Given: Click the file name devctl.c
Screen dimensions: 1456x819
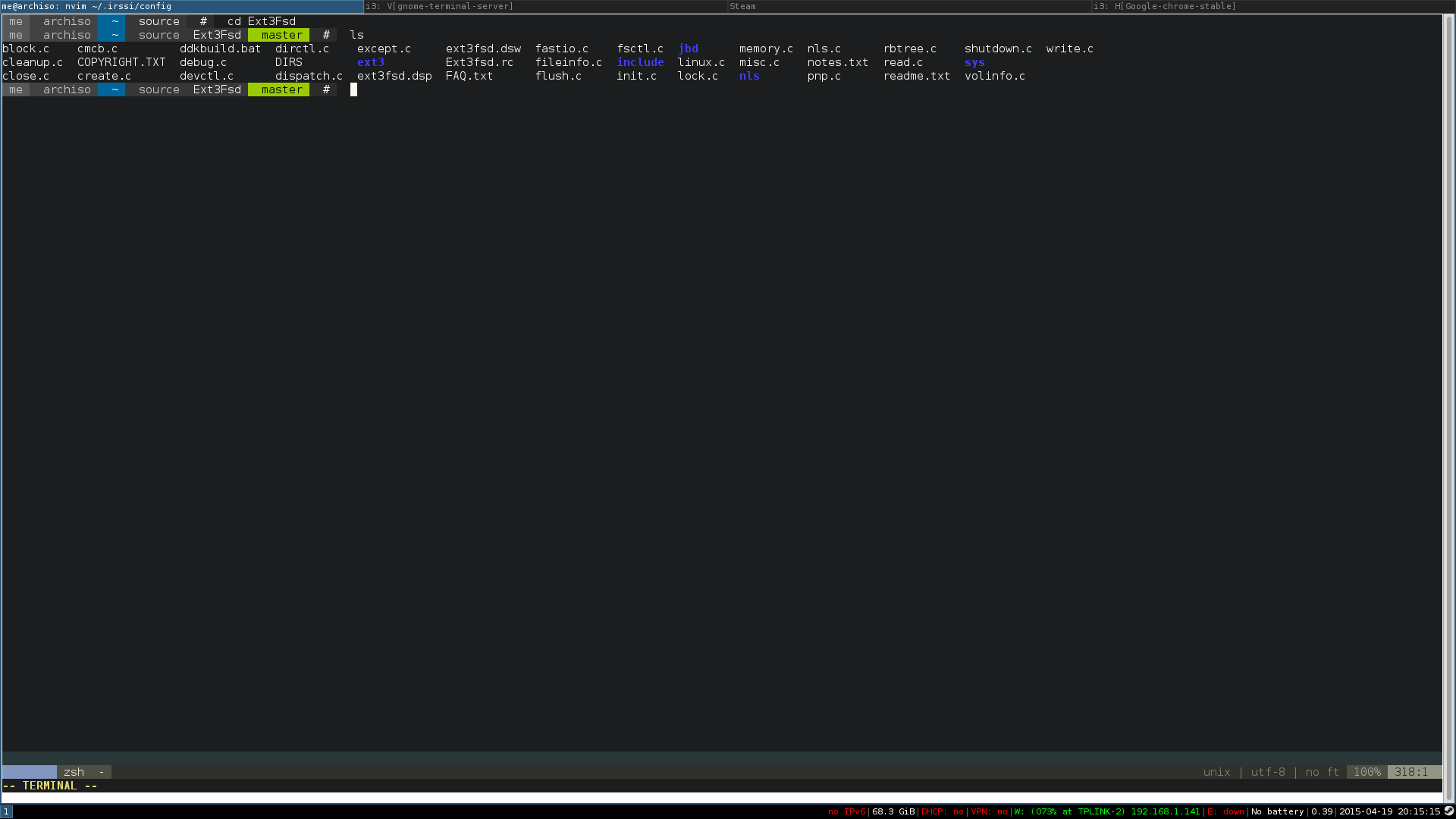Looking at the screenshot, I should tap(206, 76).
